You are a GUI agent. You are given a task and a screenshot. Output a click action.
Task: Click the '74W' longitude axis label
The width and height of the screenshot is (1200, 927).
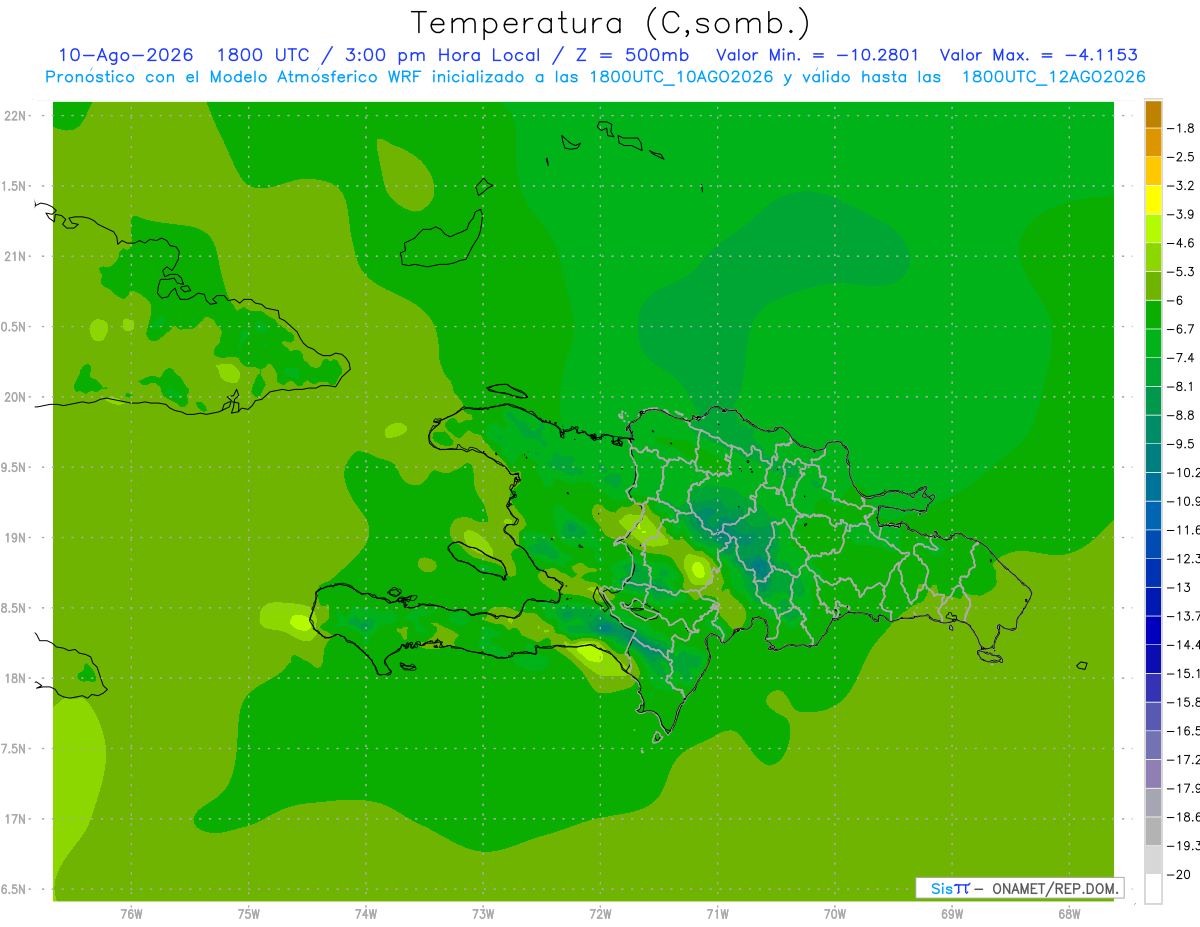point(366,914)
